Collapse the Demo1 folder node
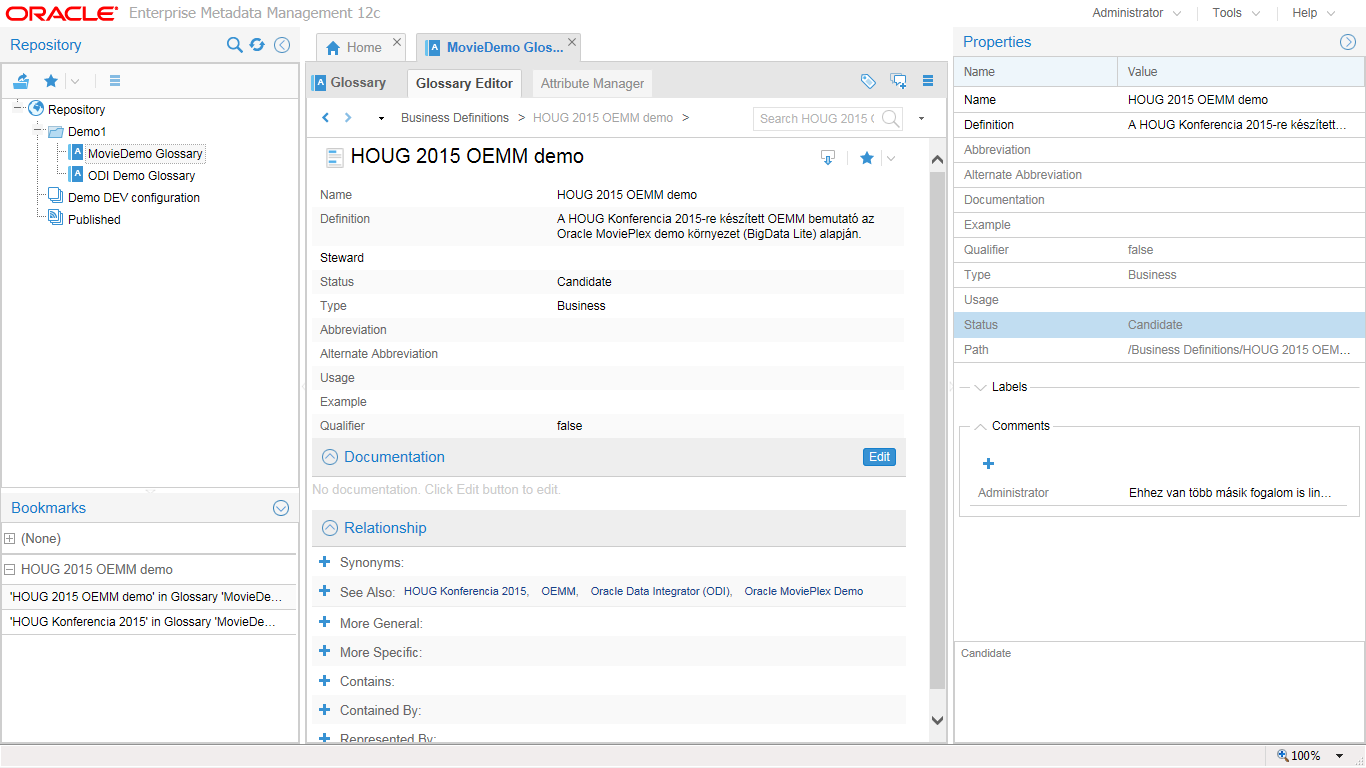The image size is (1366, 768). tap(39, 131)
